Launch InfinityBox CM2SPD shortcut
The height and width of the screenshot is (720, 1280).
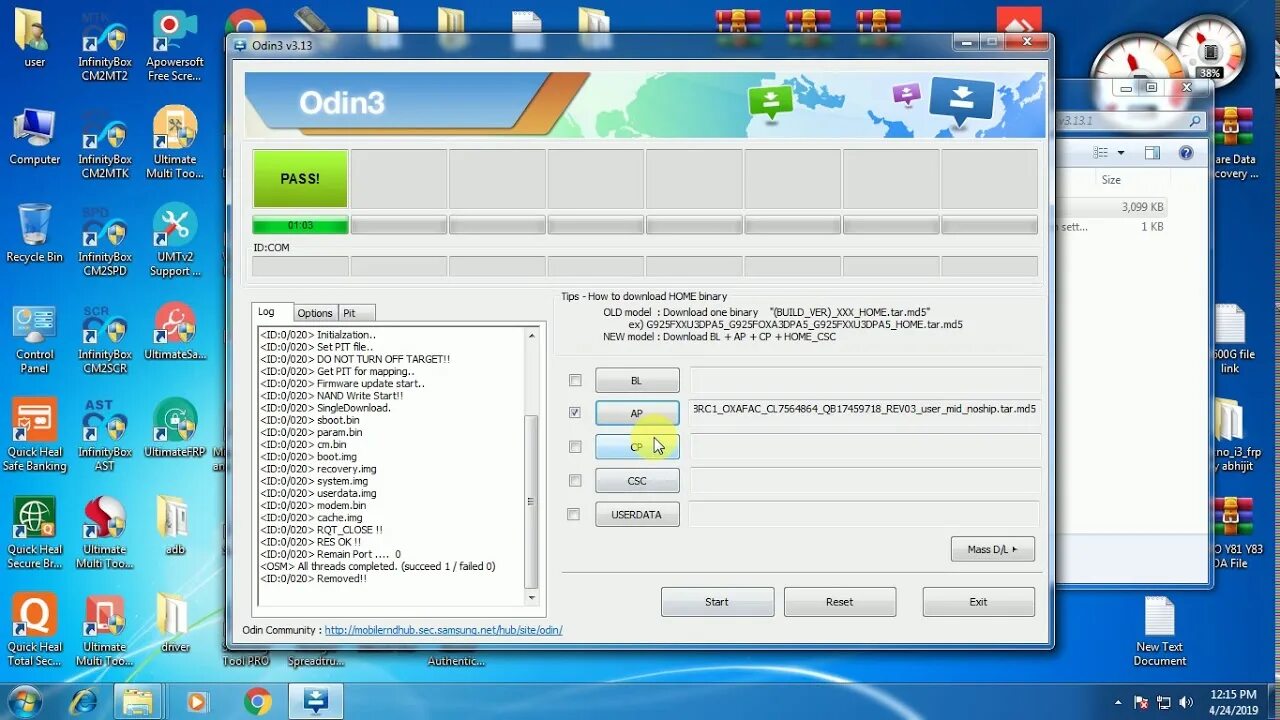point(104,240)
